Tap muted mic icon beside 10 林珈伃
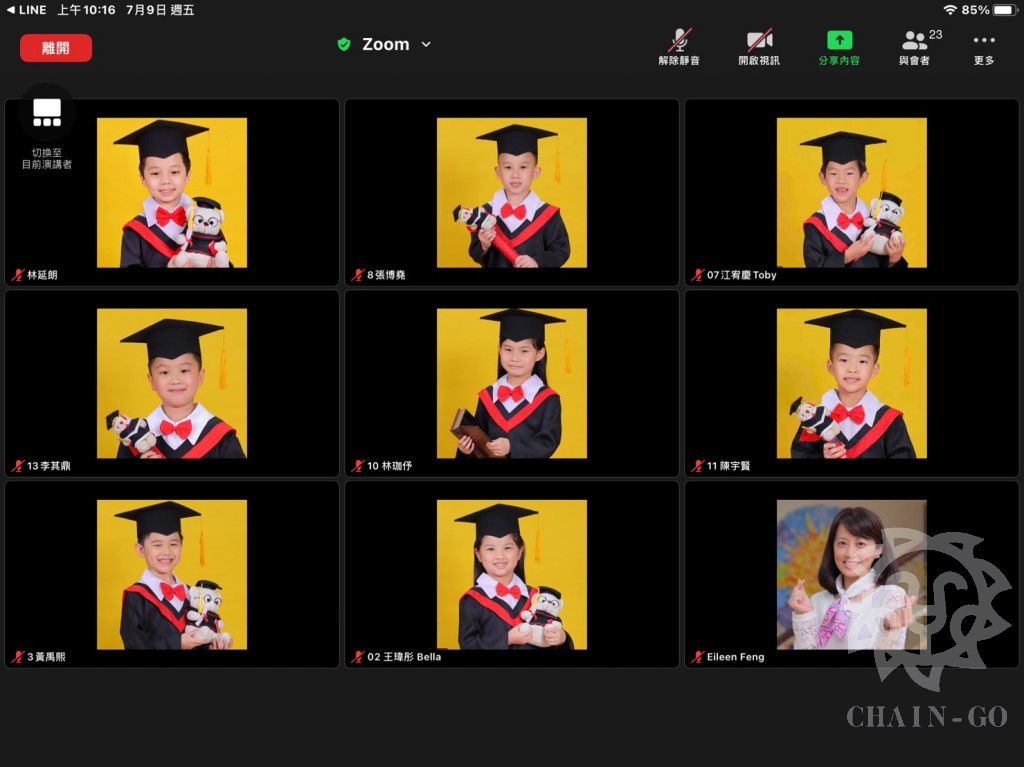 (357, 466)
